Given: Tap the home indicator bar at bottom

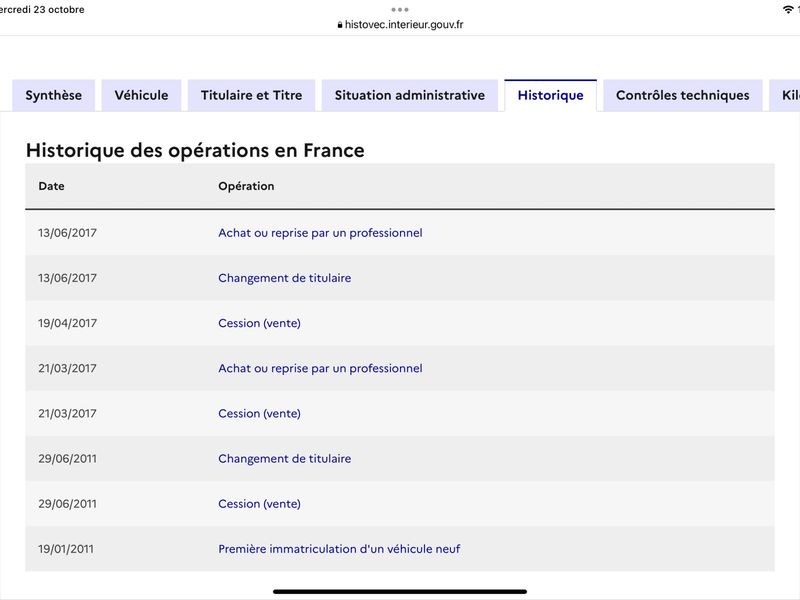Looking at the screenshot, I should [400, 592].
